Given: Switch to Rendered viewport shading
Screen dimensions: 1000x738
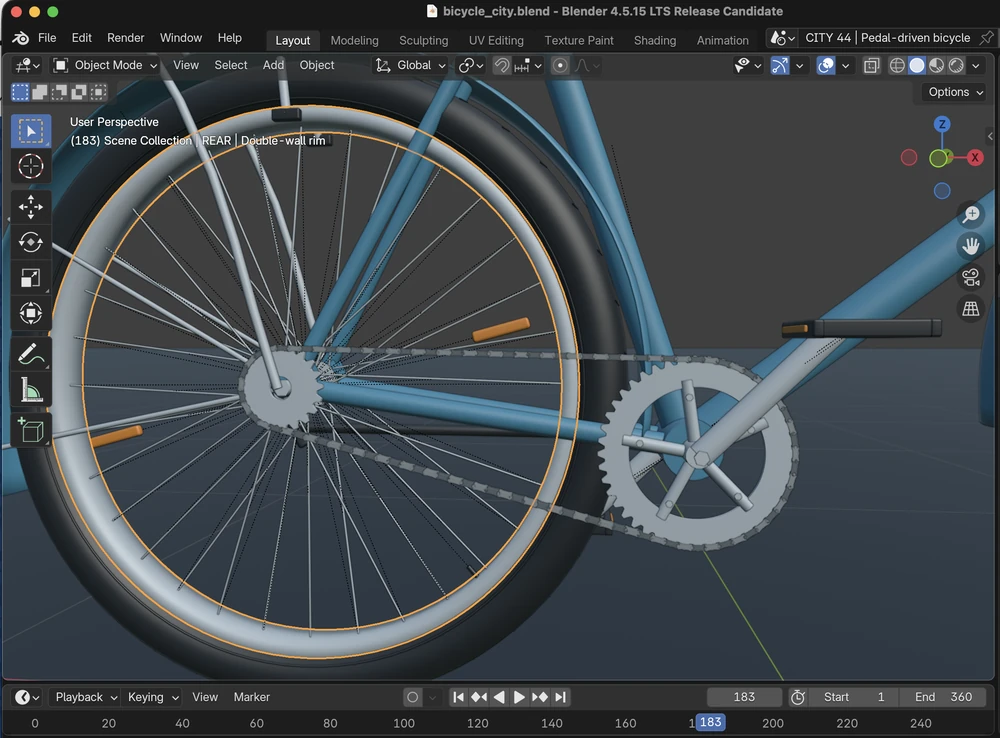Looking at the screenshot, I should (x=956, y=65).
